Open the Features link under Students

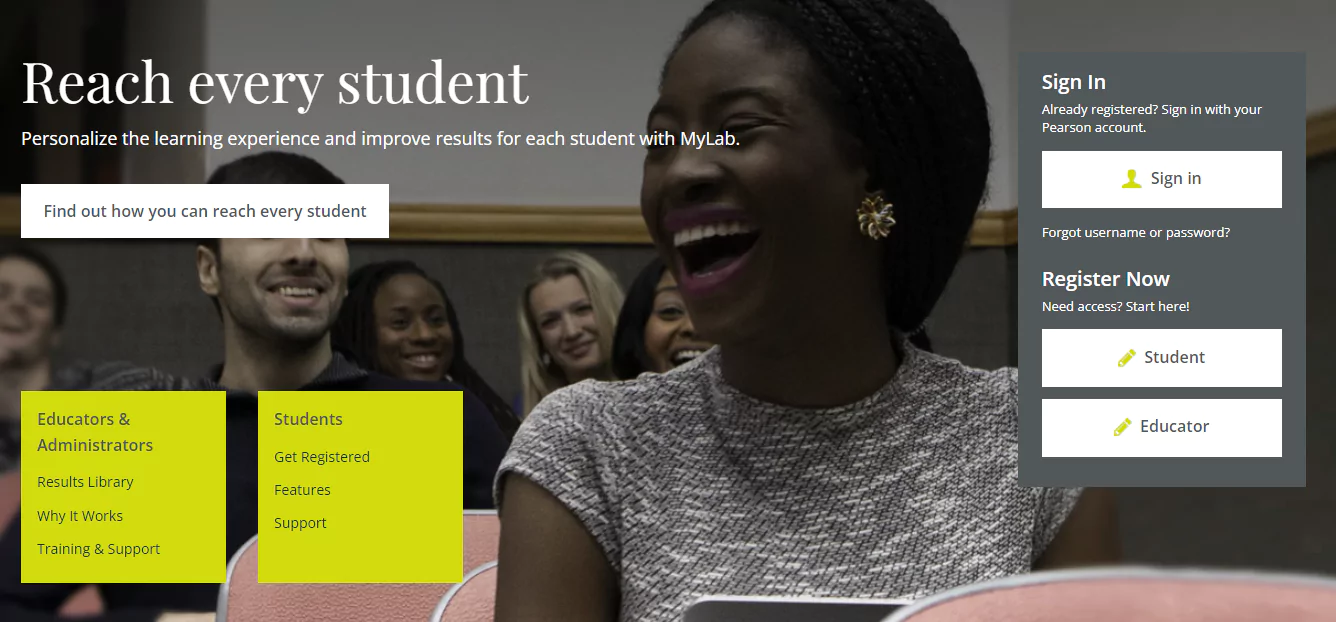coord(302,490)
